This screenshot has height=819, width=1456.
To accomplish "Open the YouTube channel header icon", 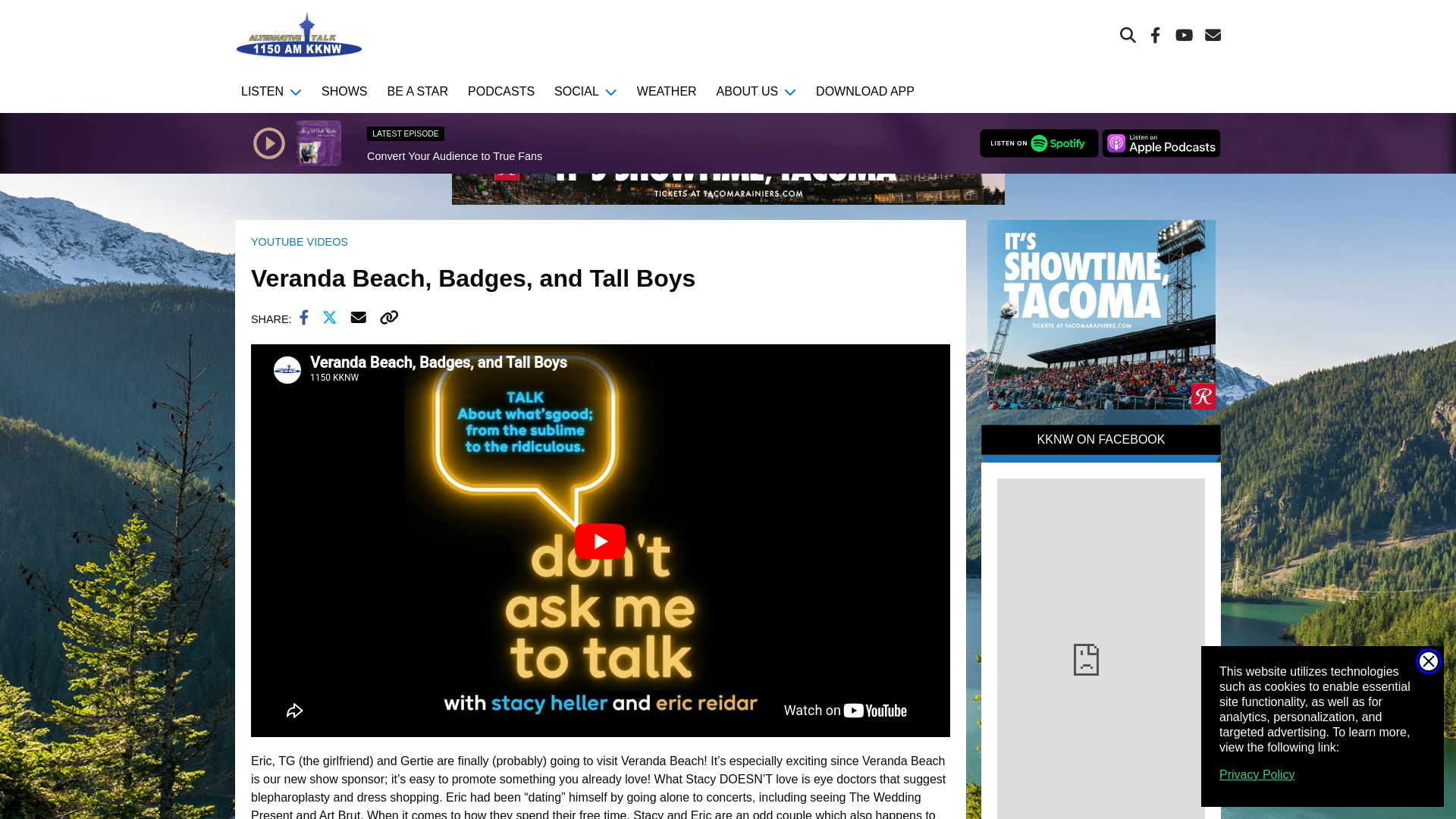I will (x=1184, y=35).
